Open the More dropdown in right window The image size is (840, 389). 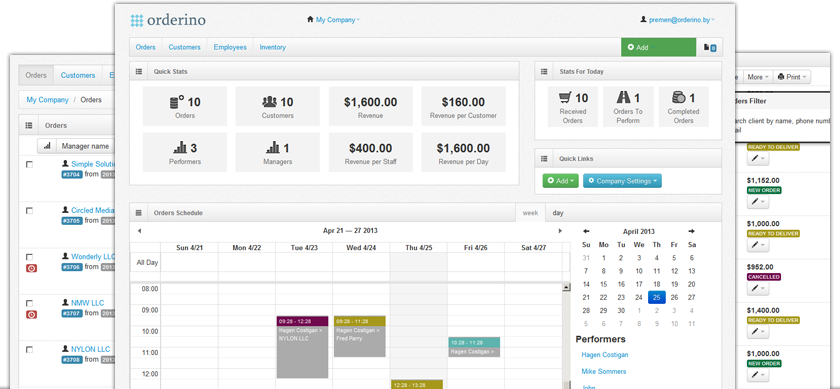[x=758, y=77]
